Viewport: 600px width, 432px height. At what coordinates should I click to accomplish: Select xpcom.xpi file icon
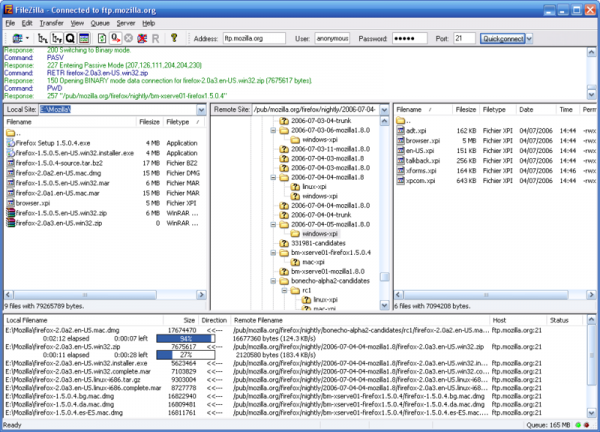pyautogui.click(x=401, y=180)
